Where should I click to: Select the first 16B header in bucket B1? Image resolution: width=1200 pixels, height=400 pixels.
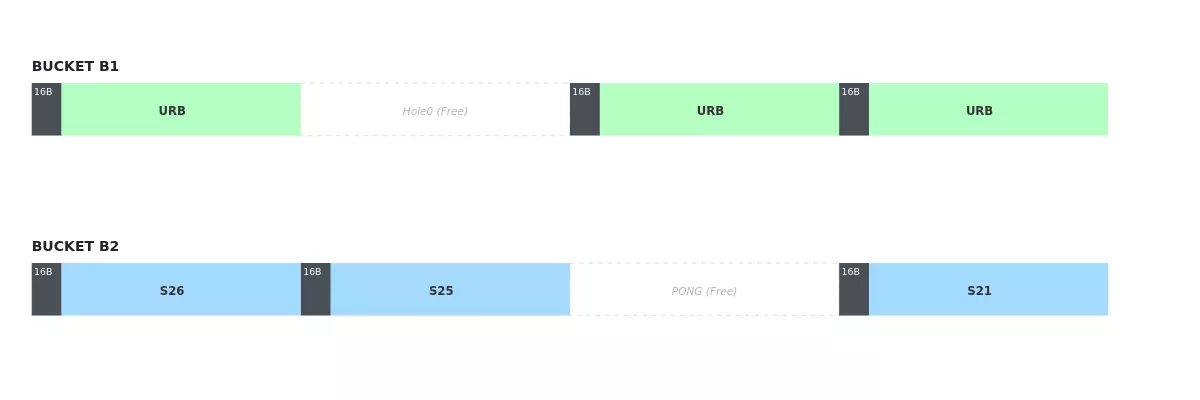pos(46,109)
